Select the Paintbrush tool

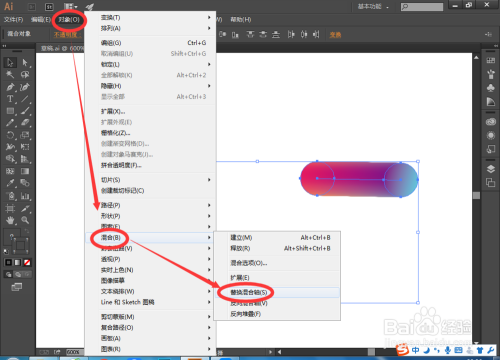(x=25, y=111)
